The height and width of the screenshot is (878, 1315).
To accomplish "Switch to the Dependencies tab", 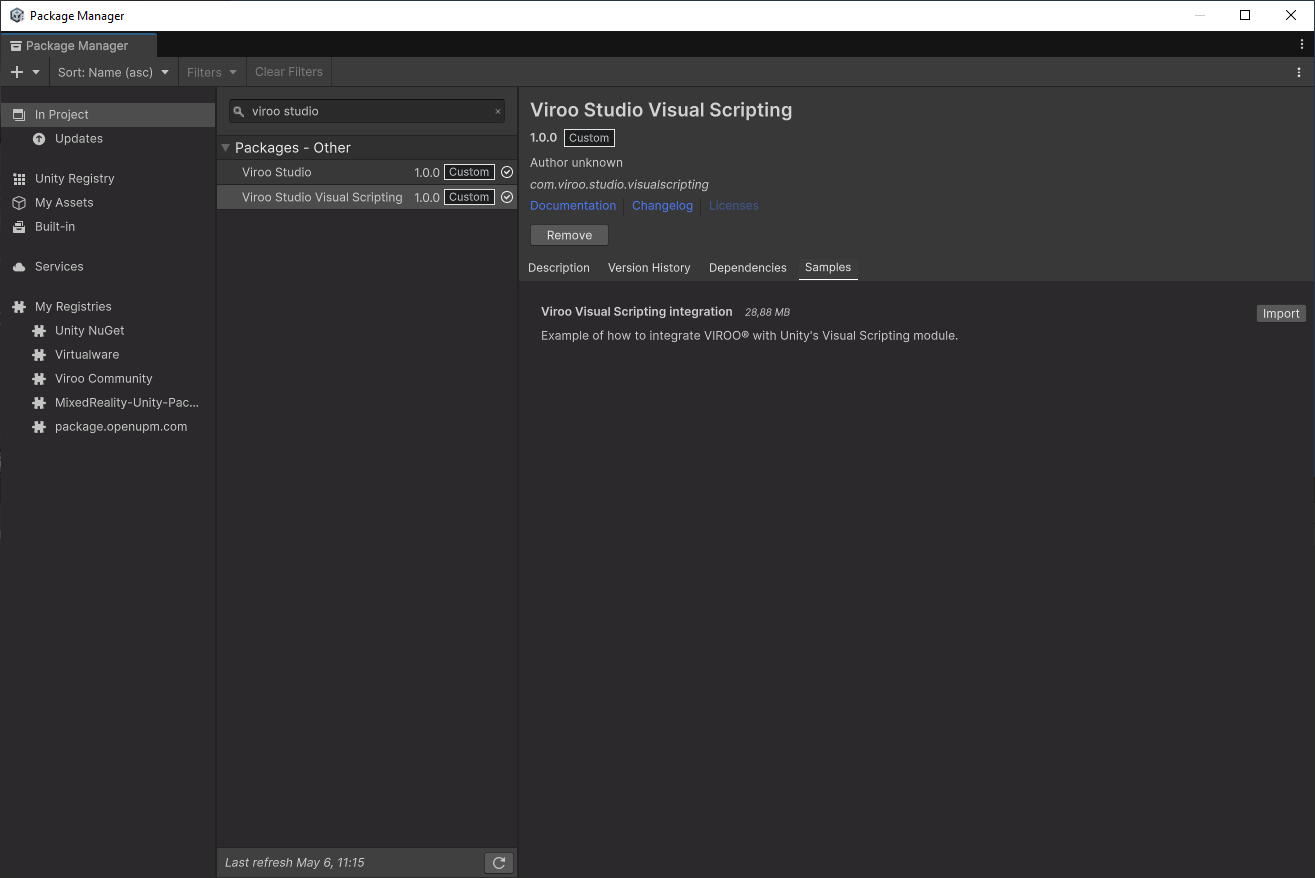I will [x=747, y=267].
